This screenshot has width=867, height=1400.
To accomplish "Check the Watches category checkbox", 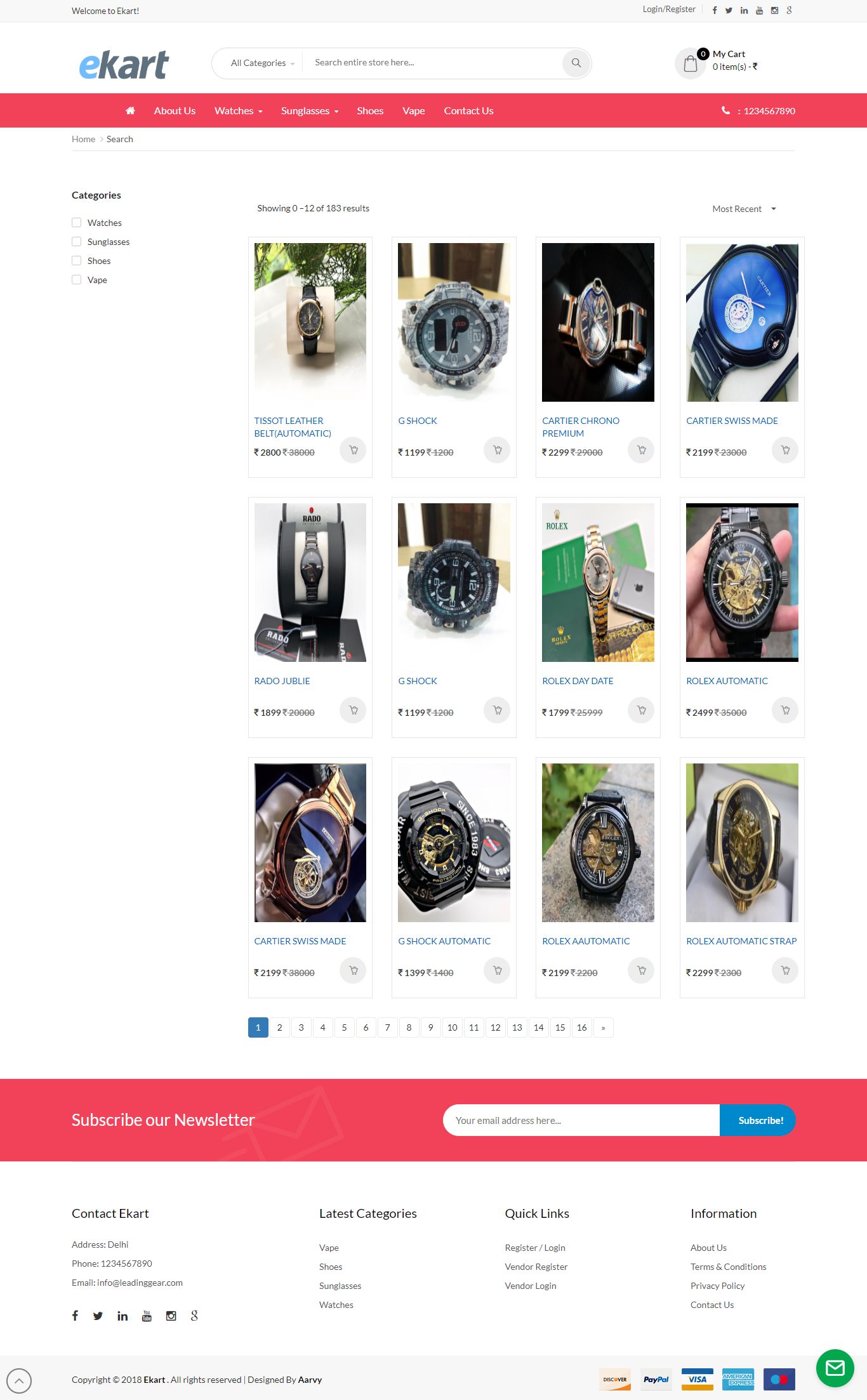I will click(x=77, y=223).
